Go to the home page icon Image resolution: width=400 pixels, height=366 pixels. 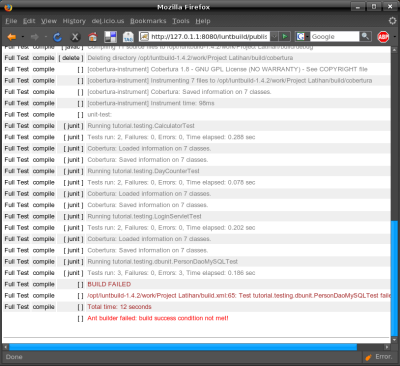click(93, 37)
